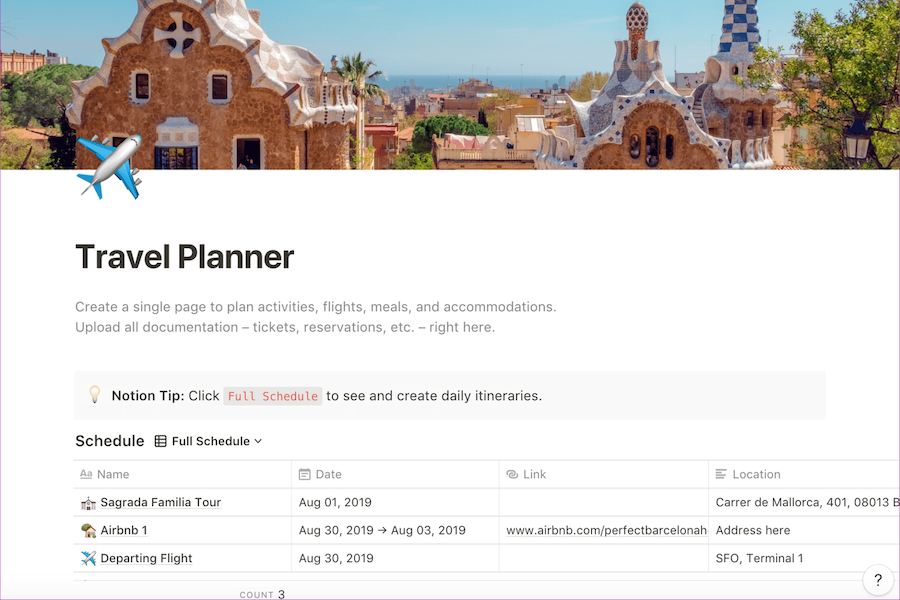This screenshot has height=600, width=900.
Task: Open the Airbnb 1 entry
Action: pyautogui.click(x=124, y=531)
